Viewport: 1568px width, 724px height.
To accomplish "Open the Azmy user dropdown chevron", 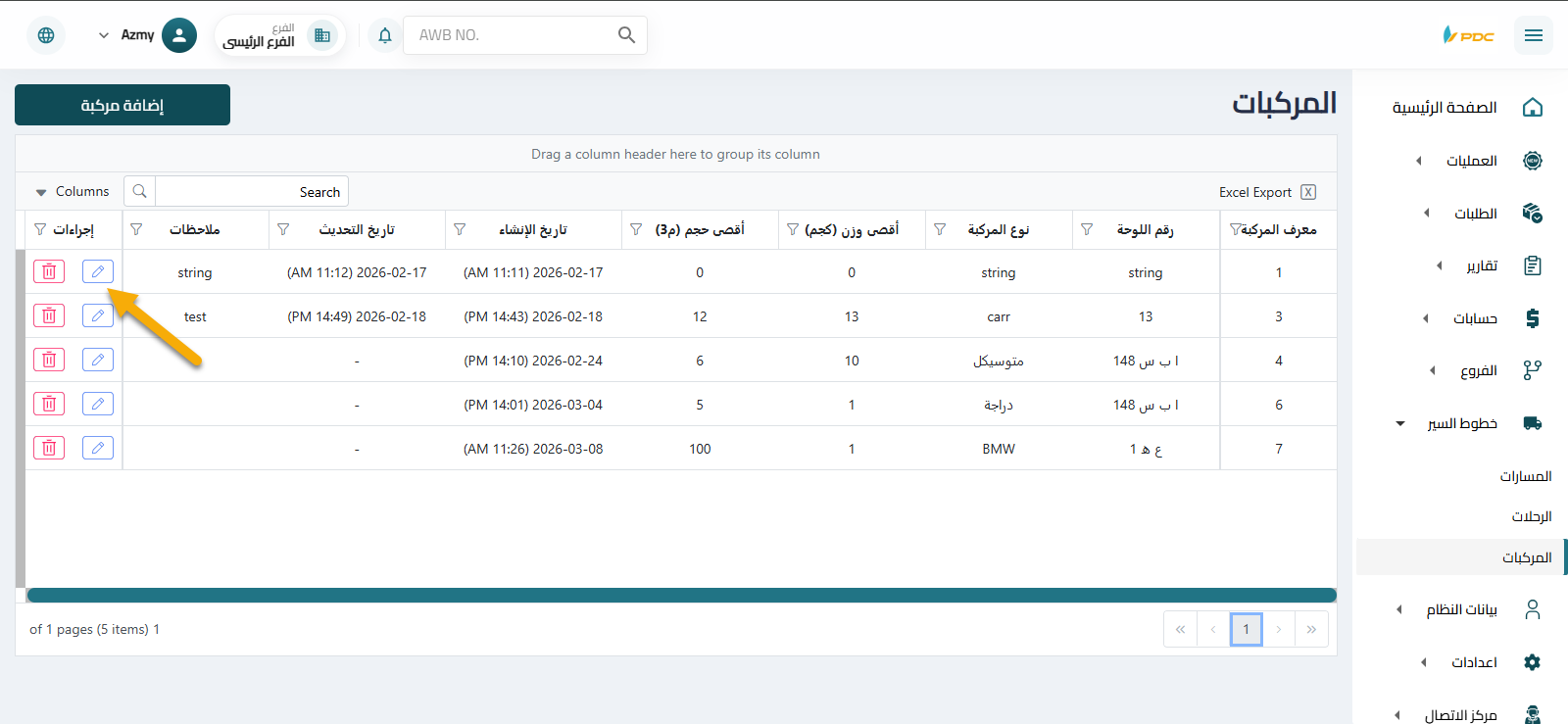I will point(104,35).
